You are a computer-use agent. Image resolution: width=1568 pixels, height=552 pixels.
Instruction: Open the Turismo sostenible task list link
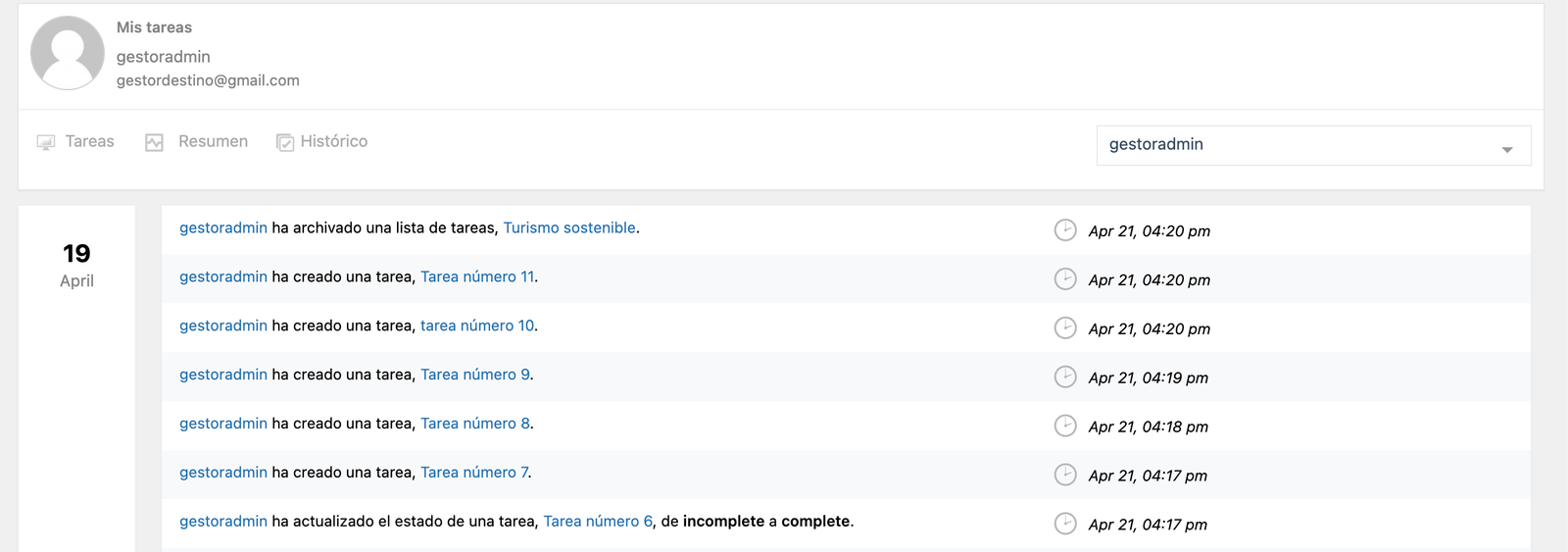pyautogui.click(x=569, y=227)
